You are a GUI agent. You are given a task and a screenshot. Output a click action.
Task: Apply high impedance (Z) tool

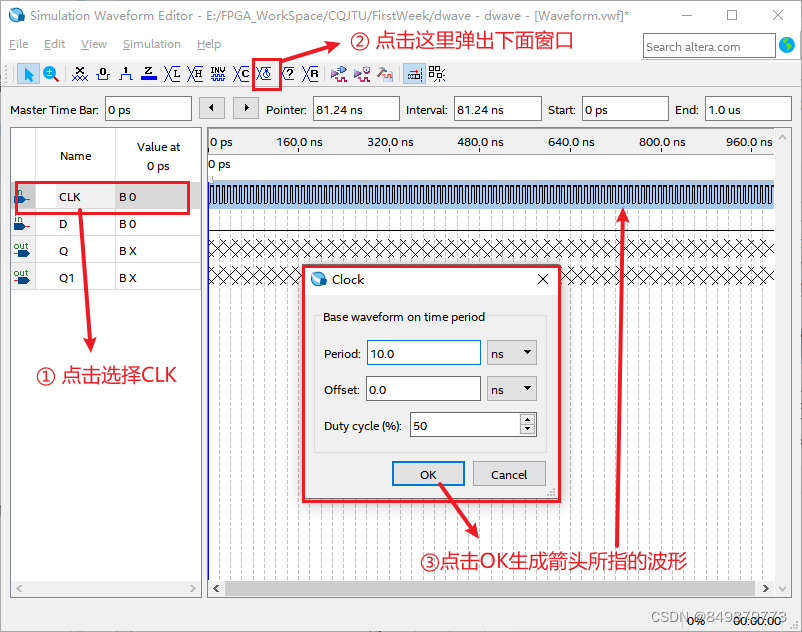tap(148, 74)
